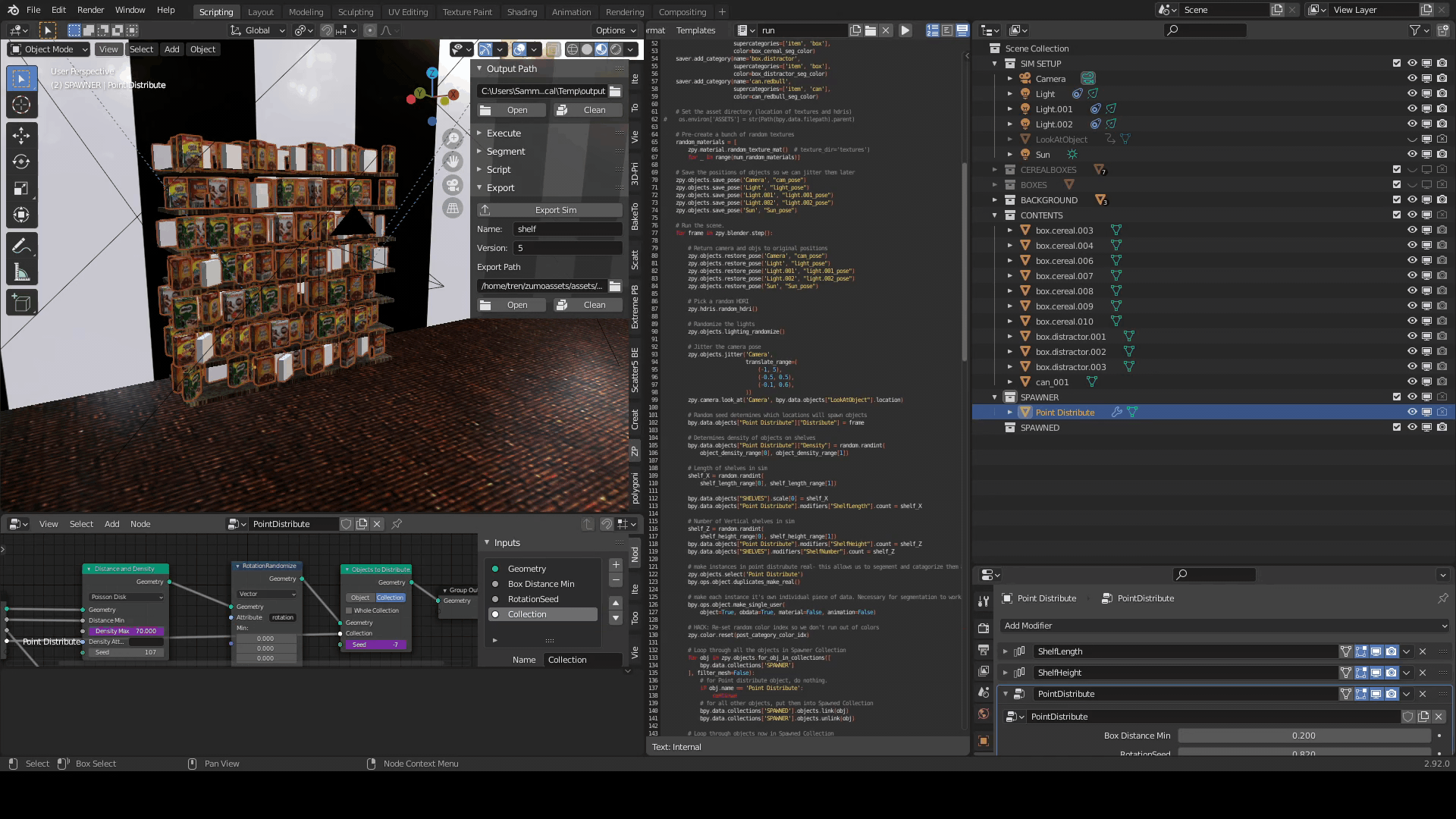Uncheck CONTENTS collection checkbox
Viewport: 1456px width, 819px height.
click(x=1397, y=215)
